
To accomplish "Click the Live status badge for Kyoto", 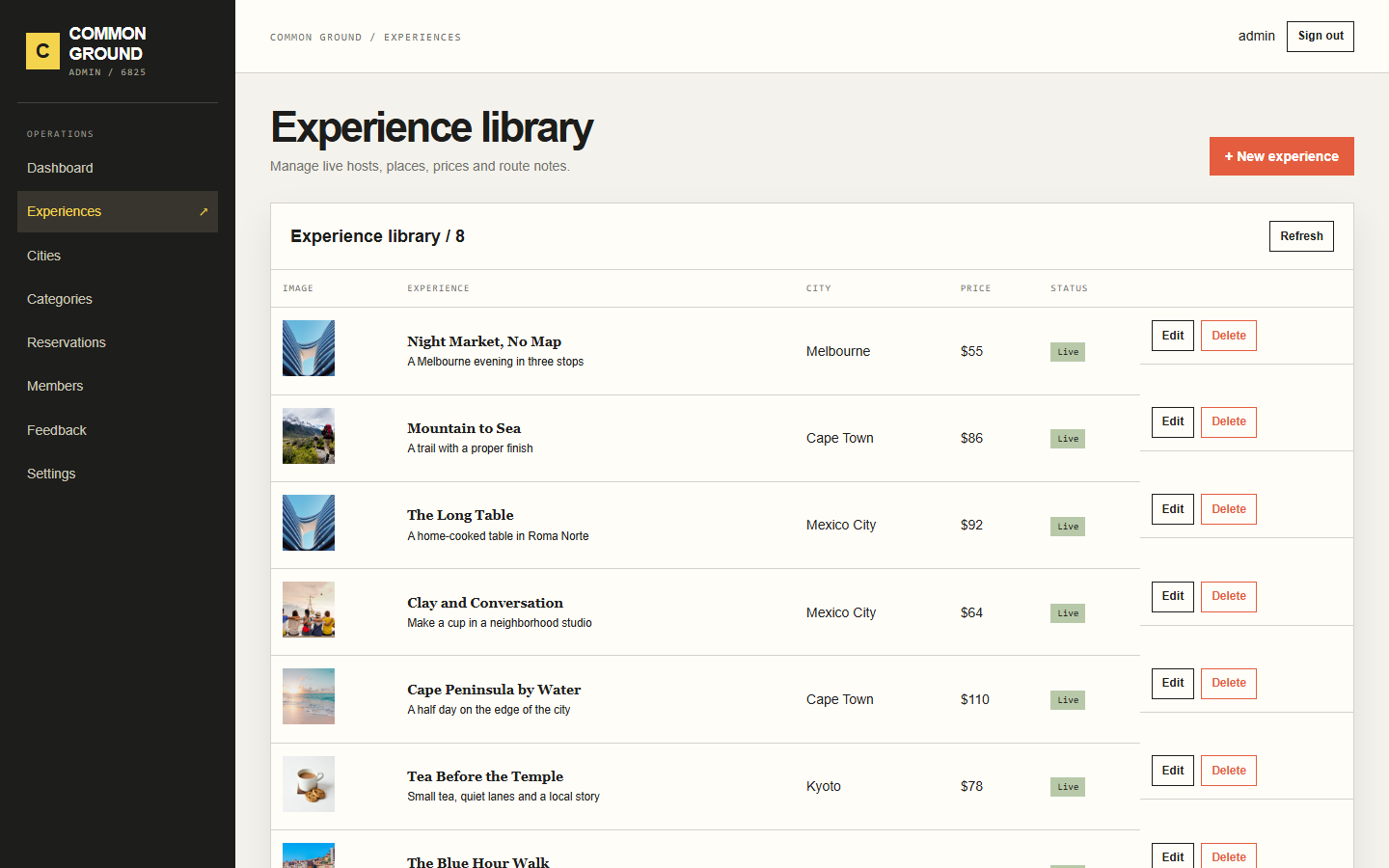I will [1068, 787].
